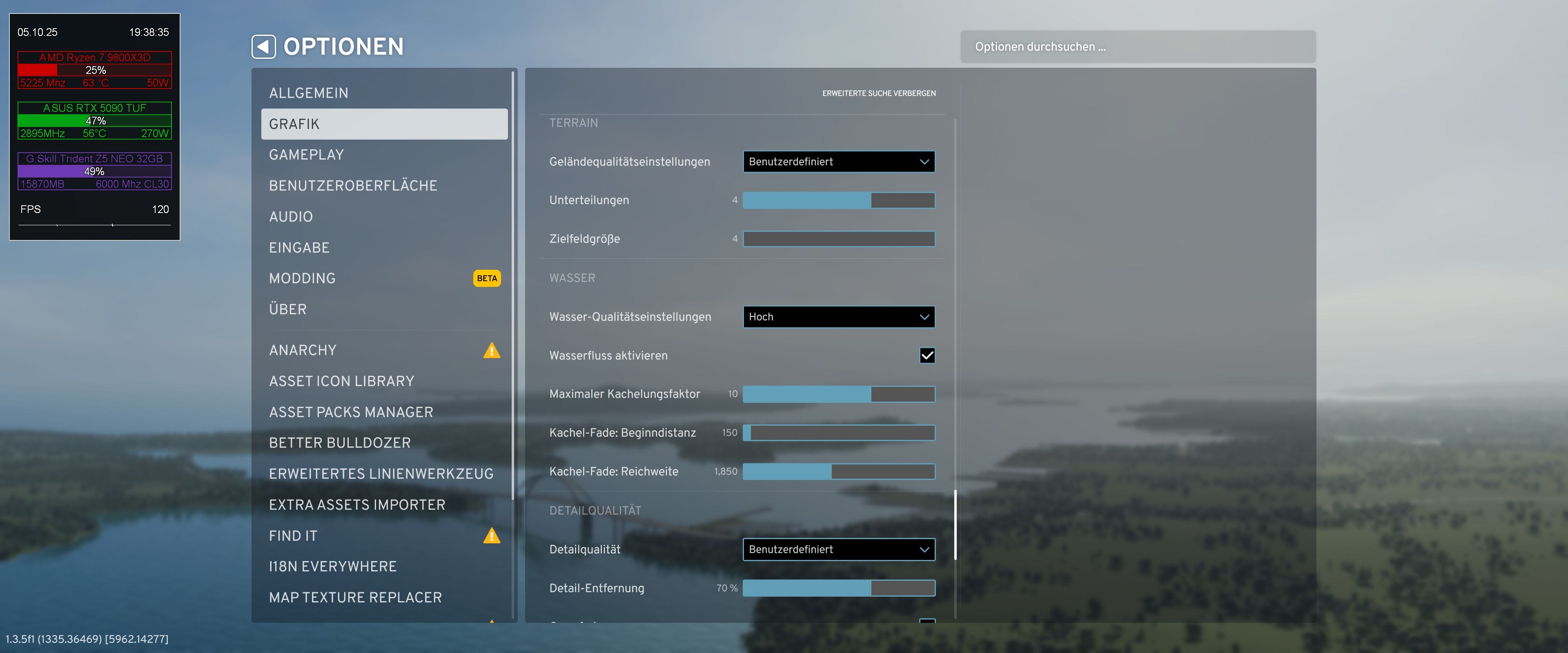The image size is (1568, 653).
Task: Adjust the Maximaler Kachelungsfaktor slider
Action: pyautogui.click(x=838, y=394)
